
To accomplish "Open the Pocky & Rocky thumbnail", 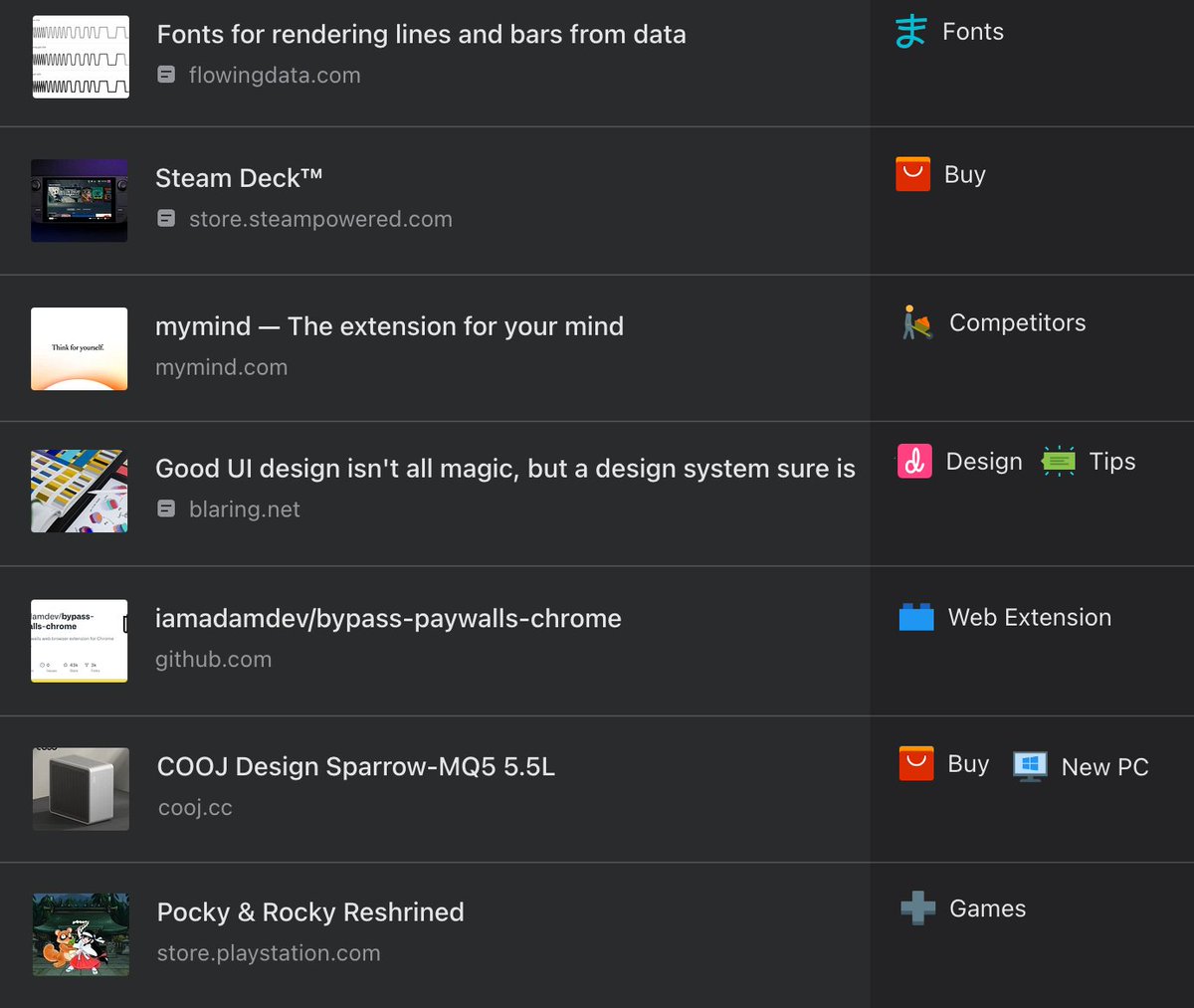I will (x=81, y=934).
